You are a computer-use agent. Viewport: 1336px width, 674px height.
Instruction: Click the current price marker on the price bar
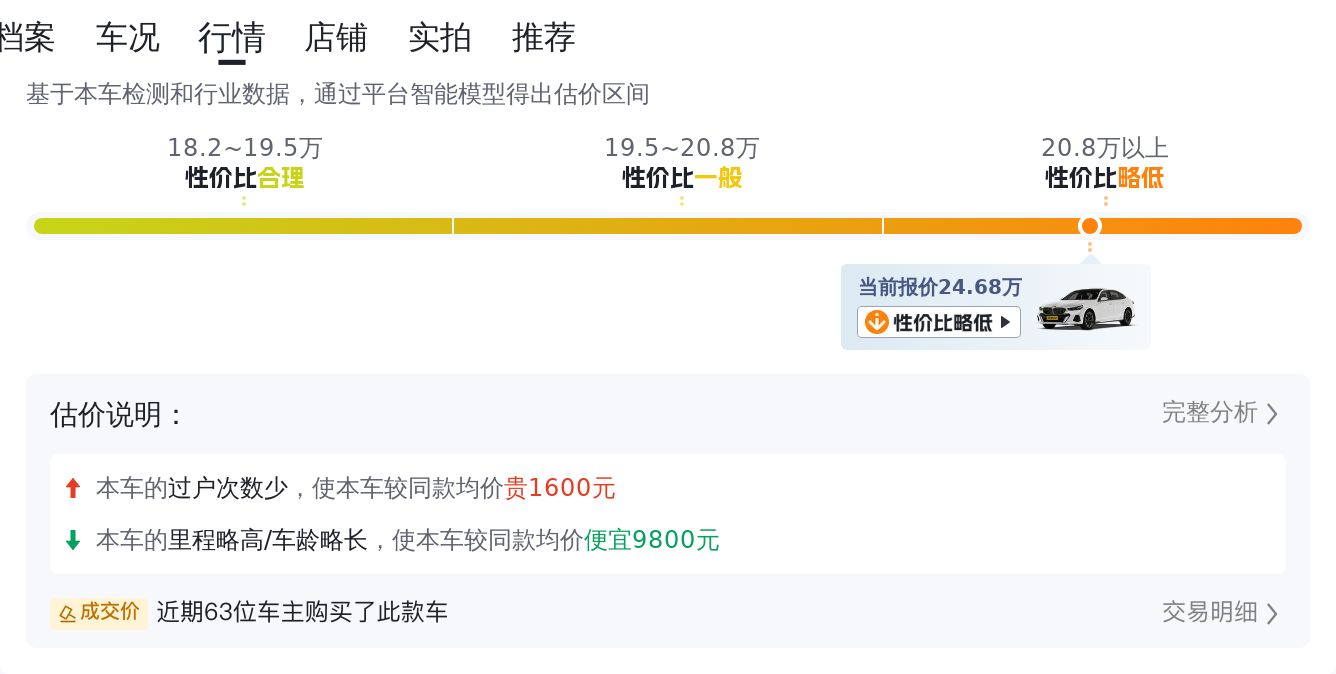(1090, 226)
